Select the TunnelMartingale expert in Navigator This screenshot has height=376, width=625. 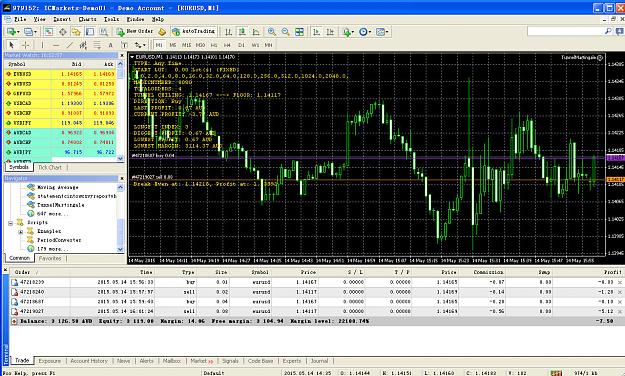(x=61, y=205)
